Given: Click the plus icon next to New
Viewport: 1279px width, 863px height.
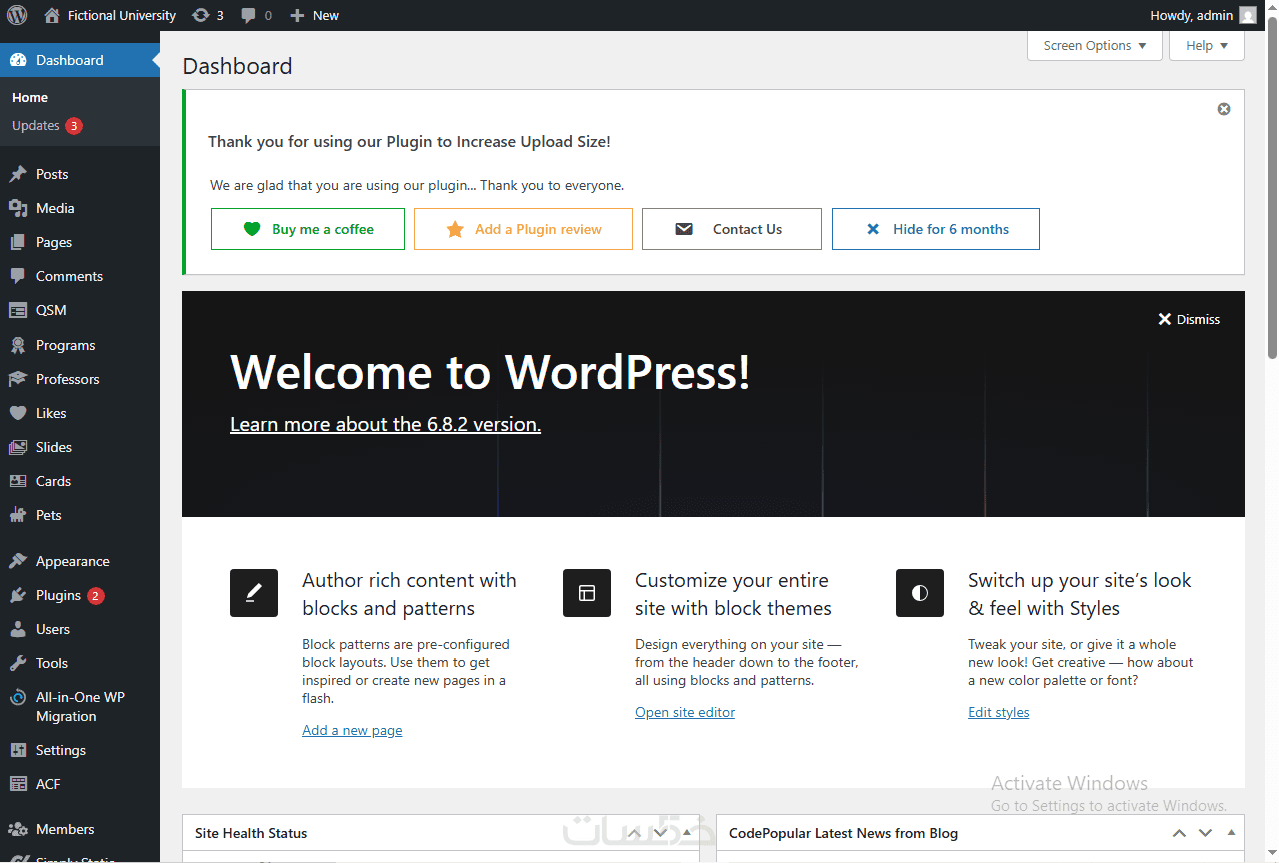Looking at the screenshot, I should coord(297,15).
